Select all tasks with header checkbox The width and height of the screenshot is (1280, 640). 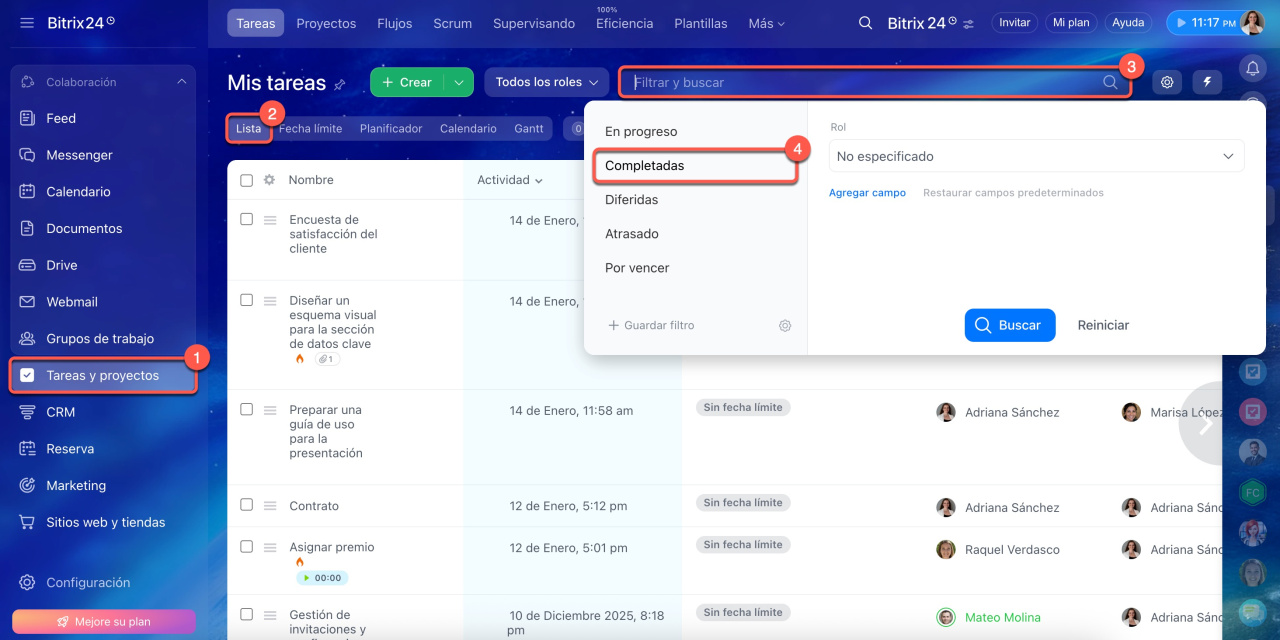247,180
